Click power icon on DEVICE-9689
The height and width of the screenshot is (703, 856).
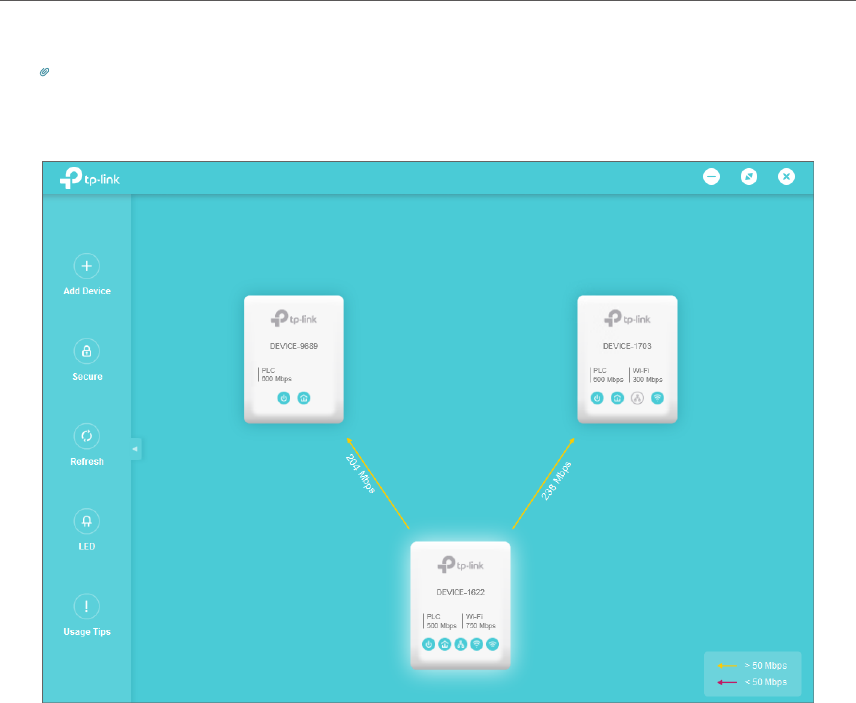pyautogui.click(x=284, y=398)
